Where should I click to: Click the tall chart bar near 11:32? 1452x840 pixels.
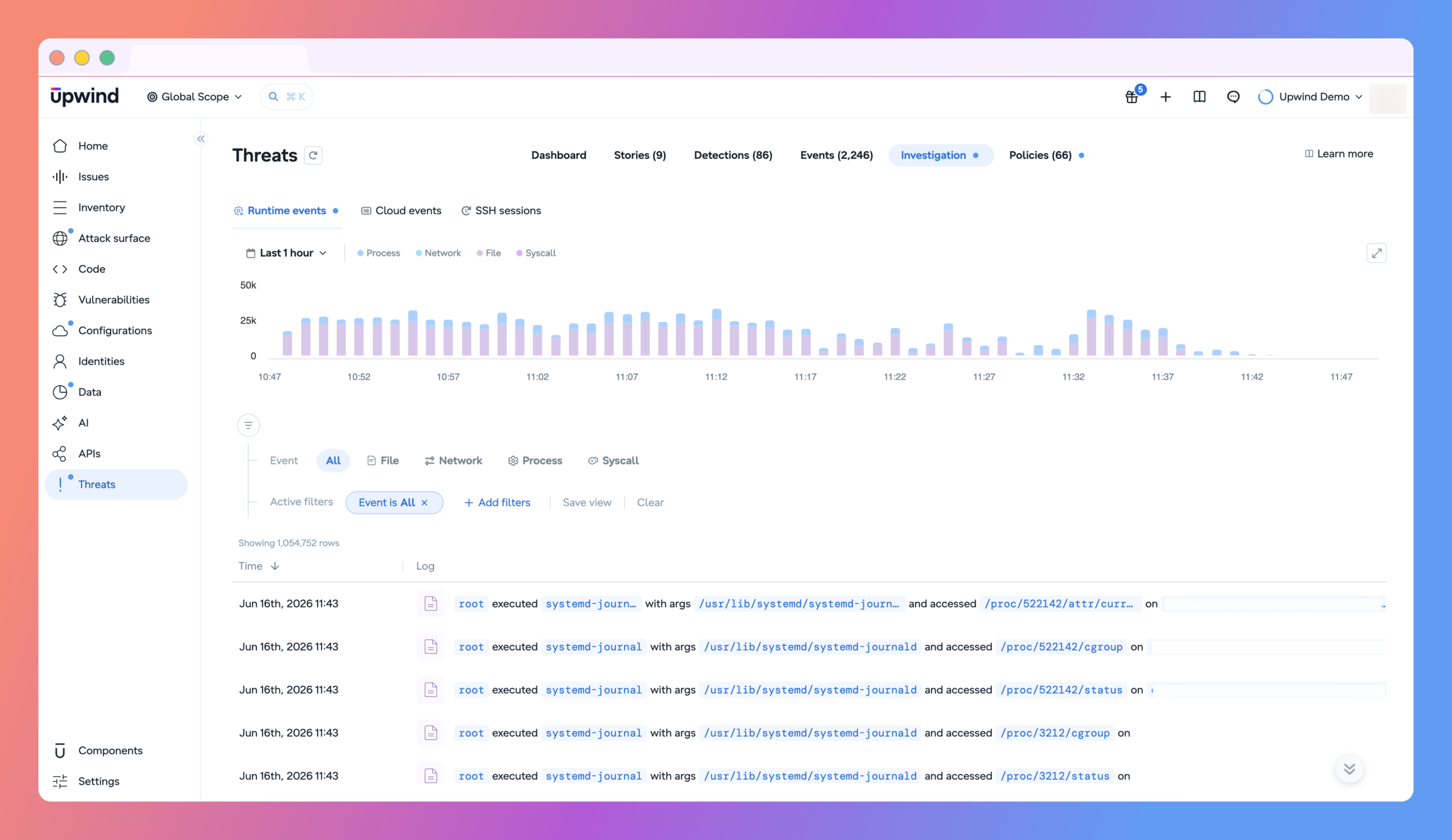tap(1091, 333)
